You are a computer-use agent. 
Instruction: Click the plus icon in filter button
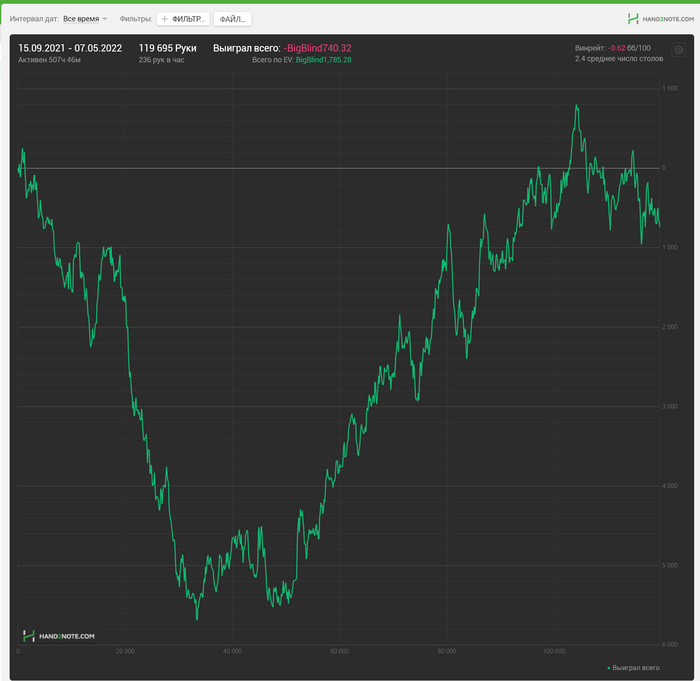(164, 19)
